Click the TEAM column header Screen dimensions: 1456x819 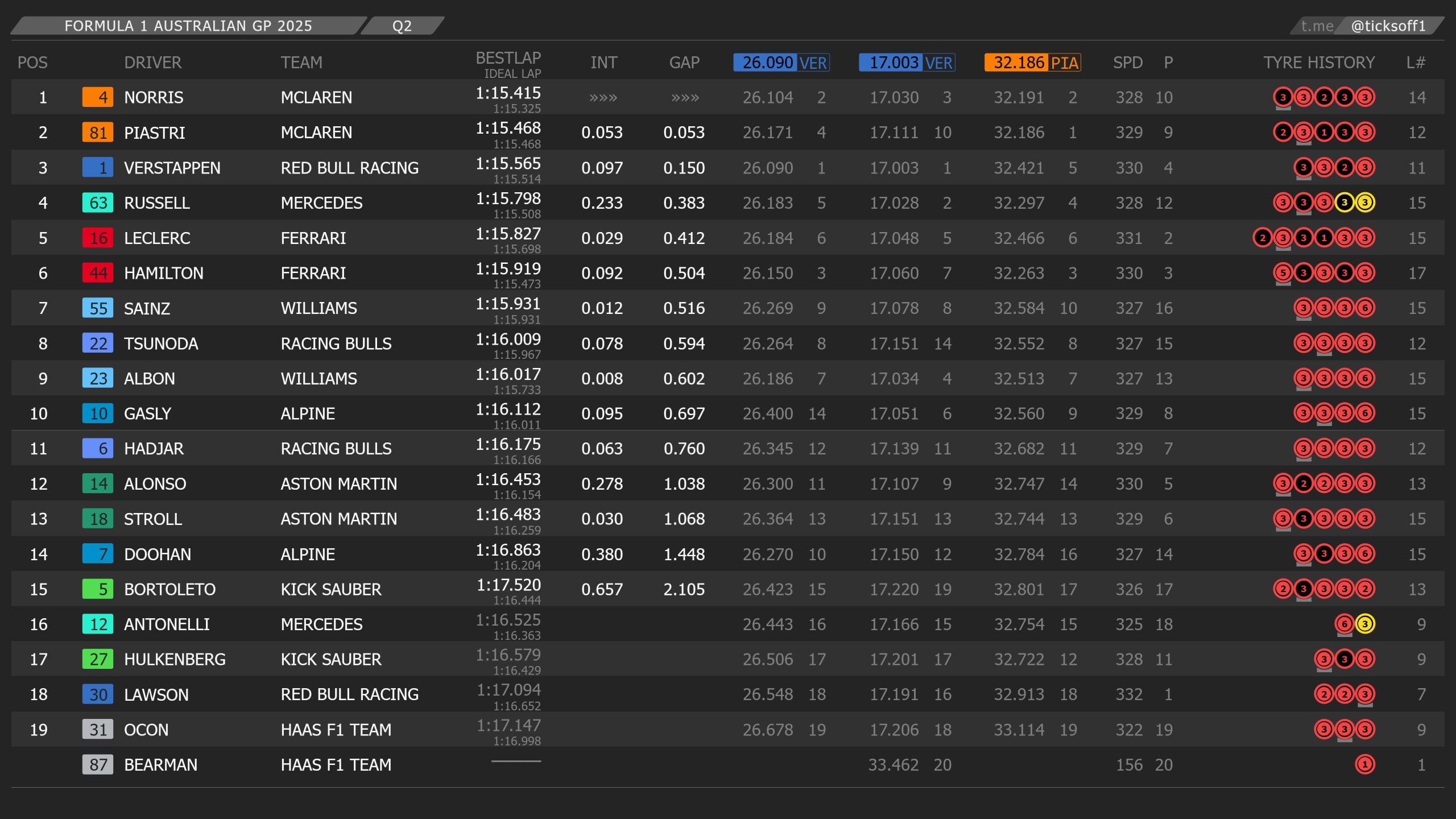pos(301,63)
